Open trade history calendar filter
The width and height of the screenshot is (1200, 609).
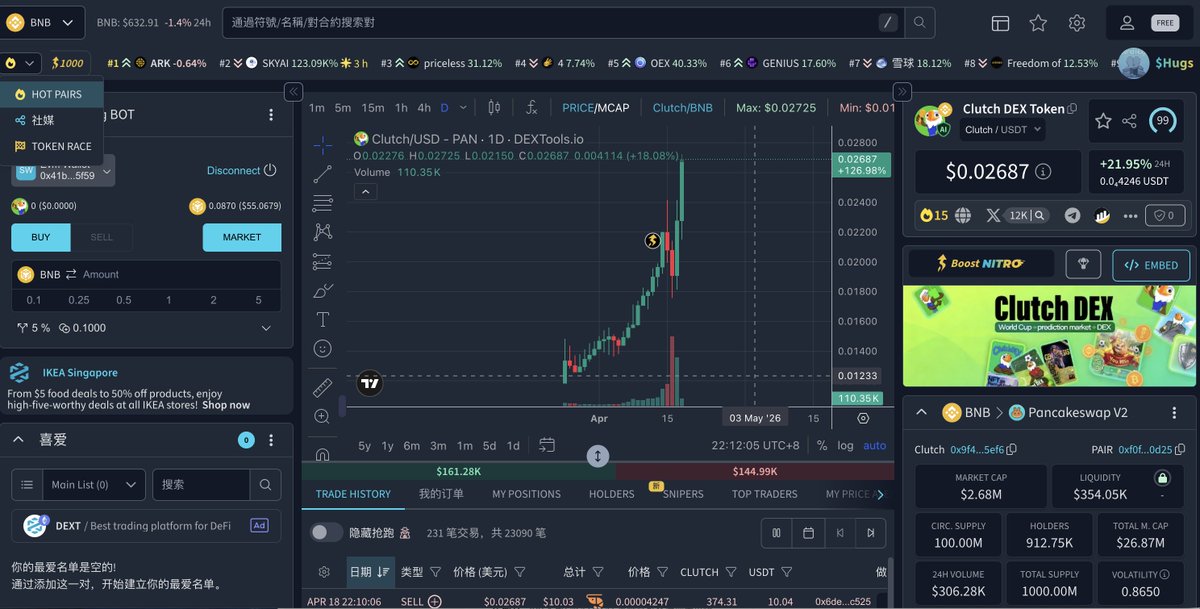(x=808, y=533)
